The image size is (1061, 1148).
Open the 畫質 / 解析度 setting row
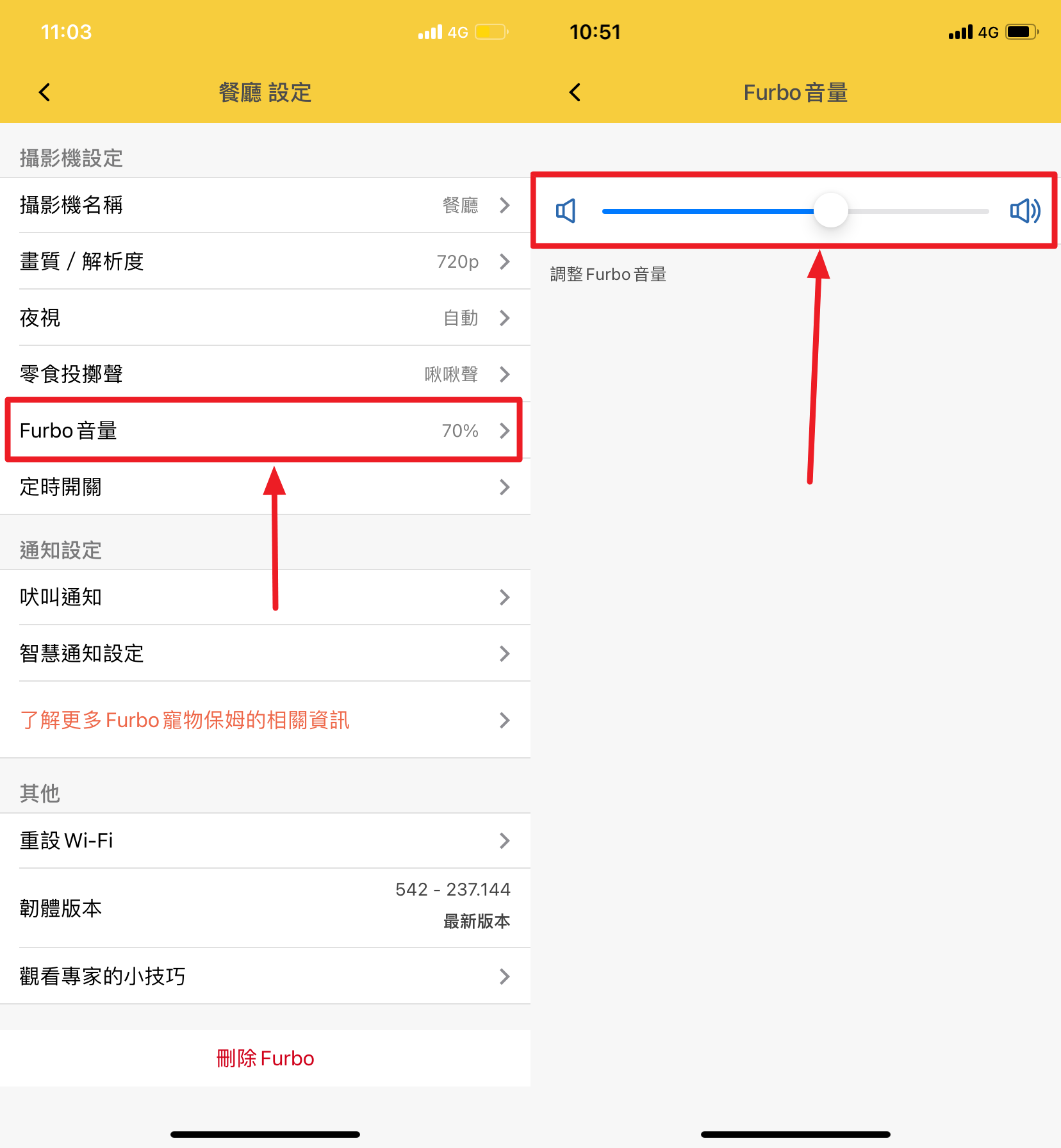click(x=265, y=261)
